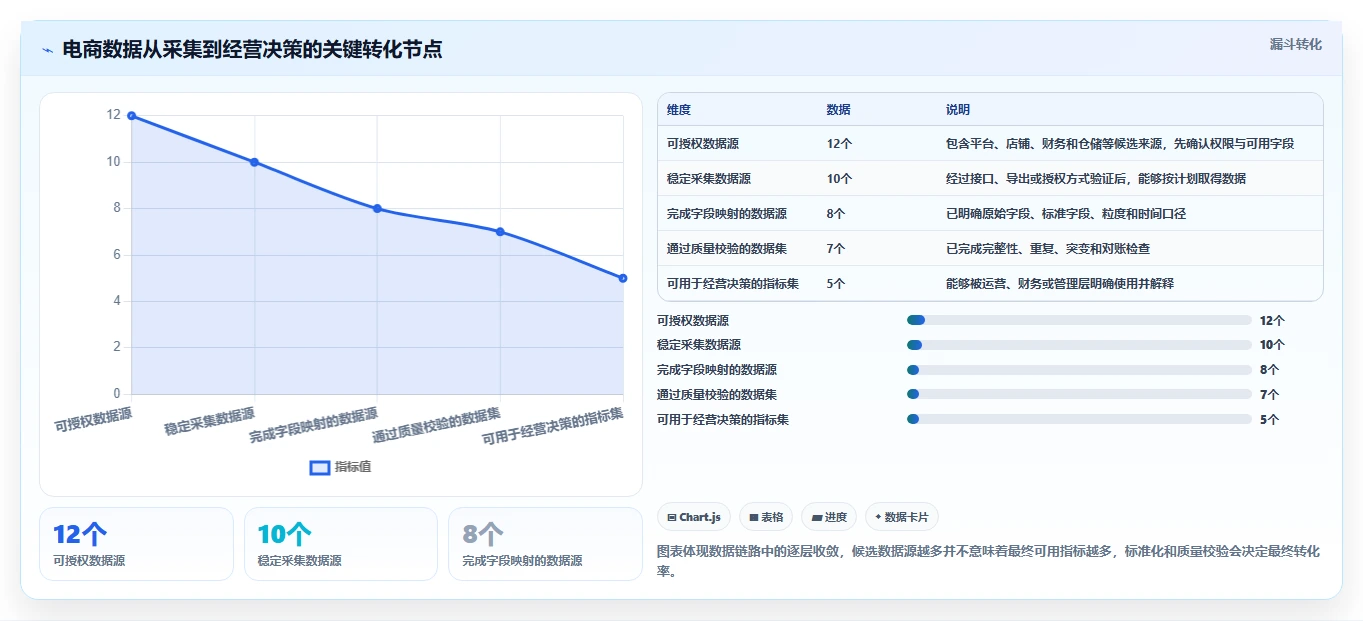Image resolution: width=1363 pixels, height=621 pixels.
Task: Click progress value 5个 at the bar end
Action: click(x=1269, y=420)
